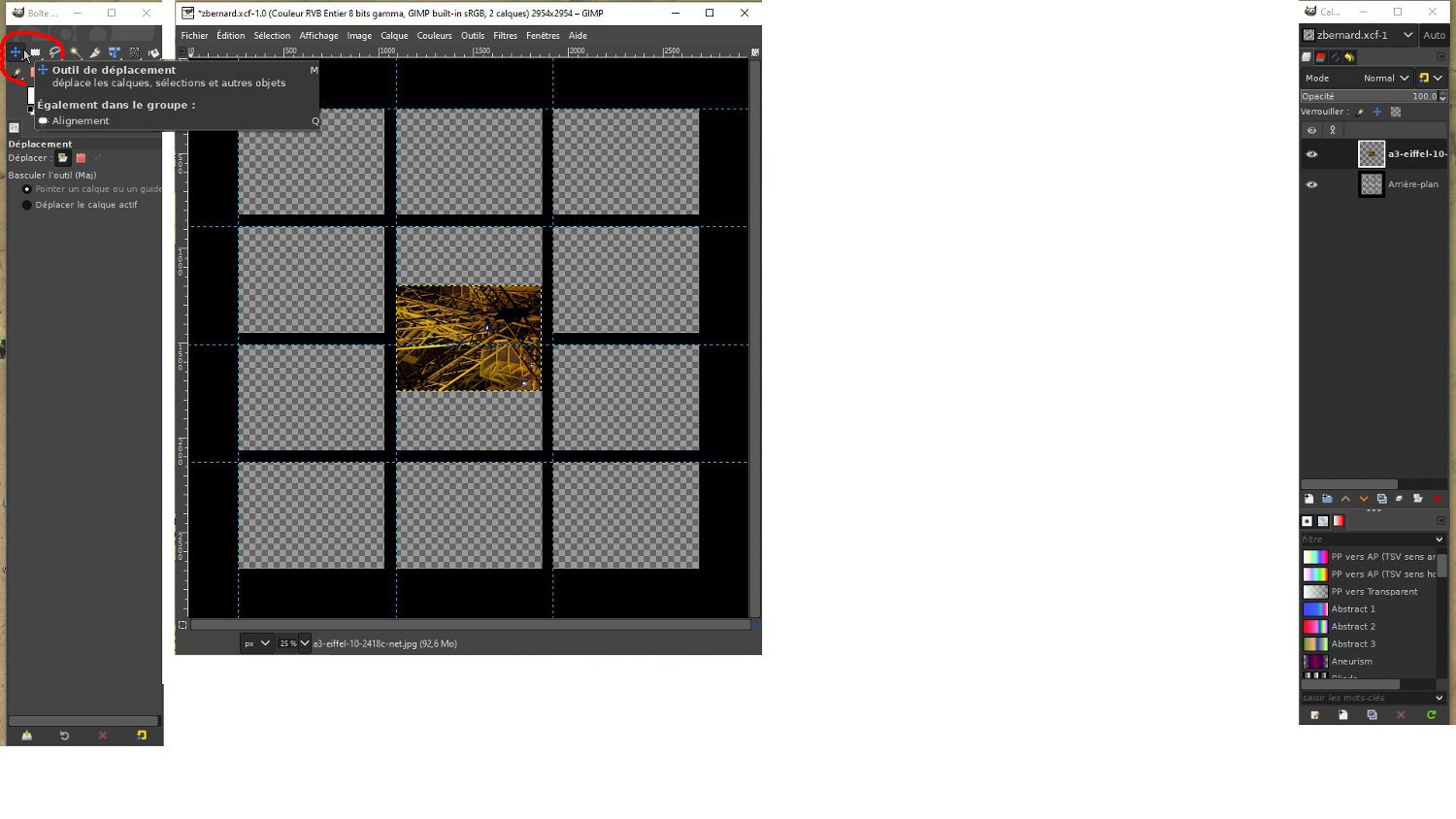Save tool preset in tool options
Image resolution: width=1456 pixels, height=819 pixels.
[27, 736]
